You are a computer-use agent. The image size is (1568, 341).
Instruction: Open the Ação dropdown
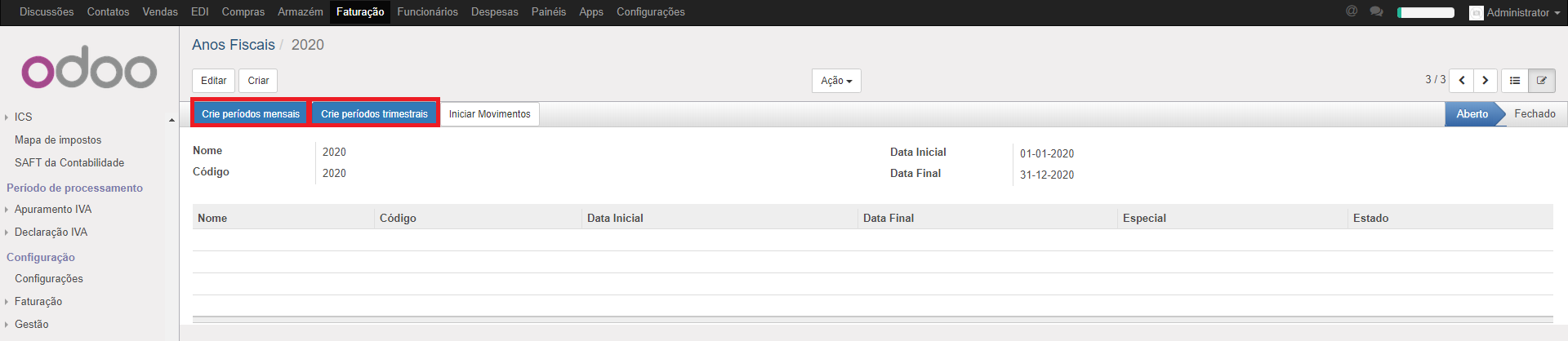pyautogui.click(x=836, y=81)
